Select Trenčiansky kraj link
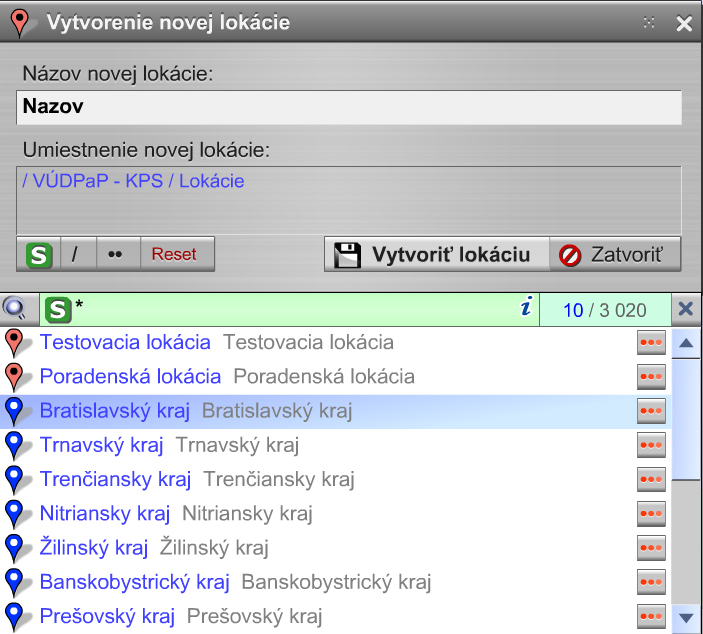703x634 pixels. click(115, 479)
